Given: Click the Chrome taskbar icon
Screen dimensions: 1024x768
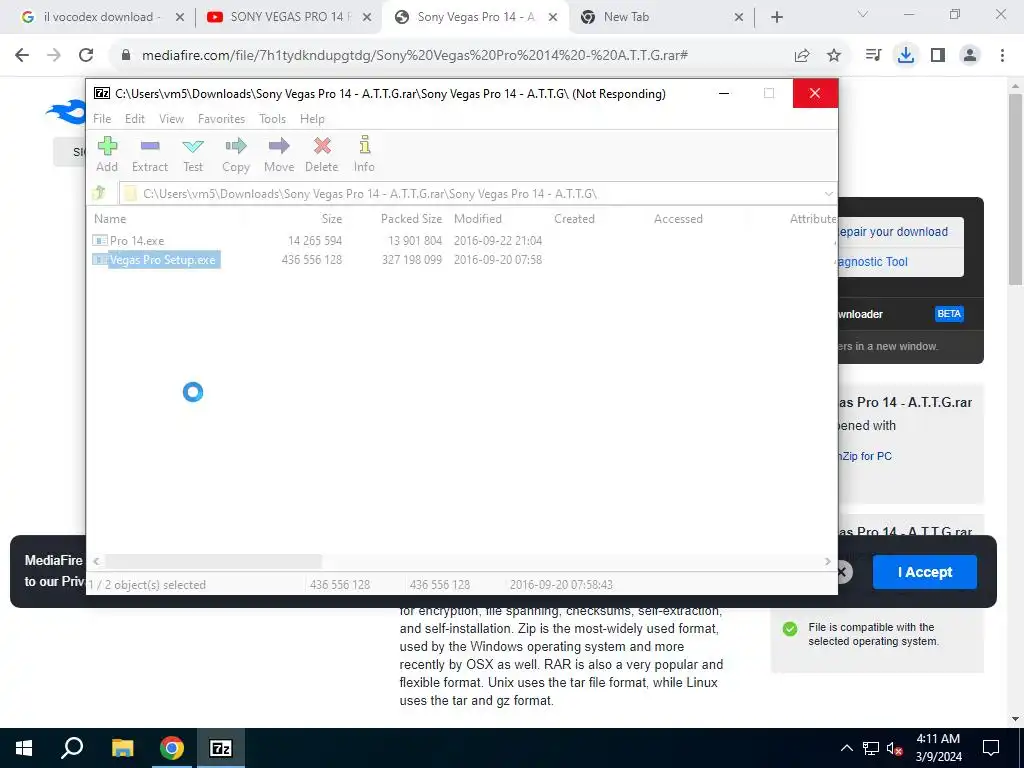Looking at the screenshot, I should (x=172, y=748).
